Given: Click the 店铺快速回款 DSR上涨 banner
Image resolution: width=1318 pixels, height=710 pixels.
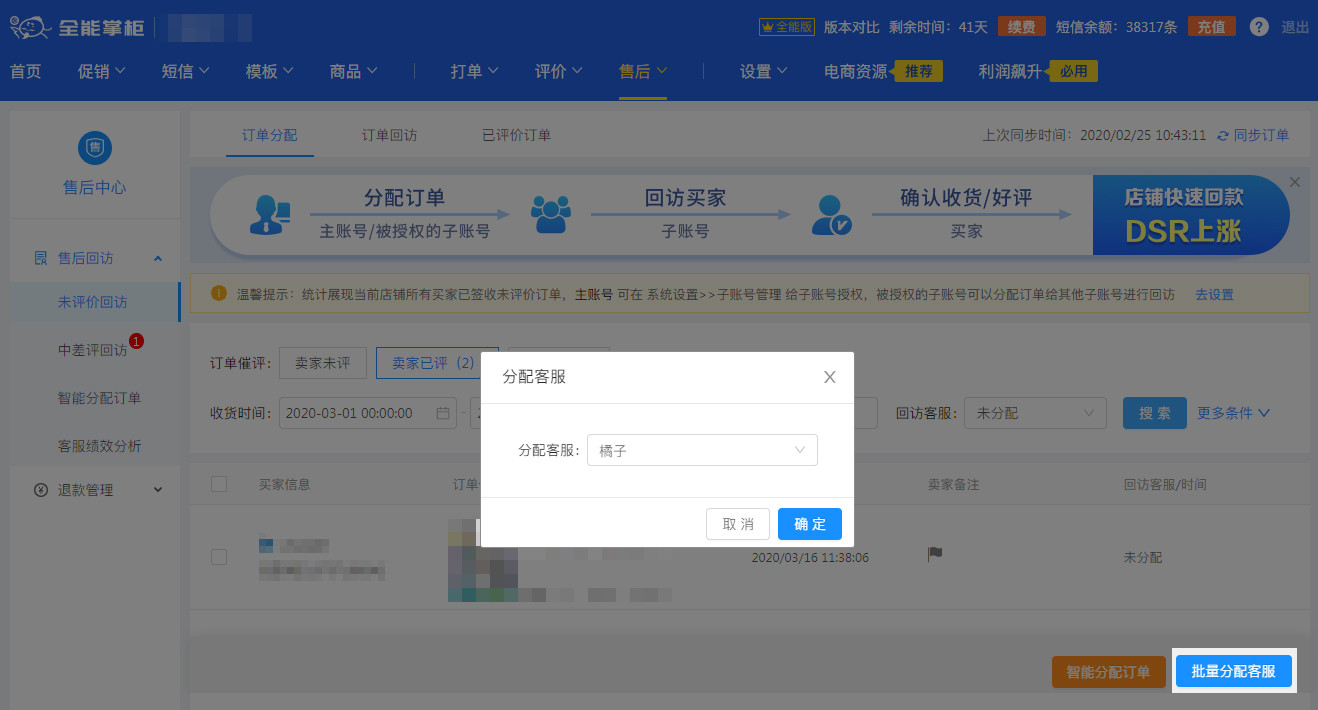Looking at the screenshot, I should coord(1190,215).
